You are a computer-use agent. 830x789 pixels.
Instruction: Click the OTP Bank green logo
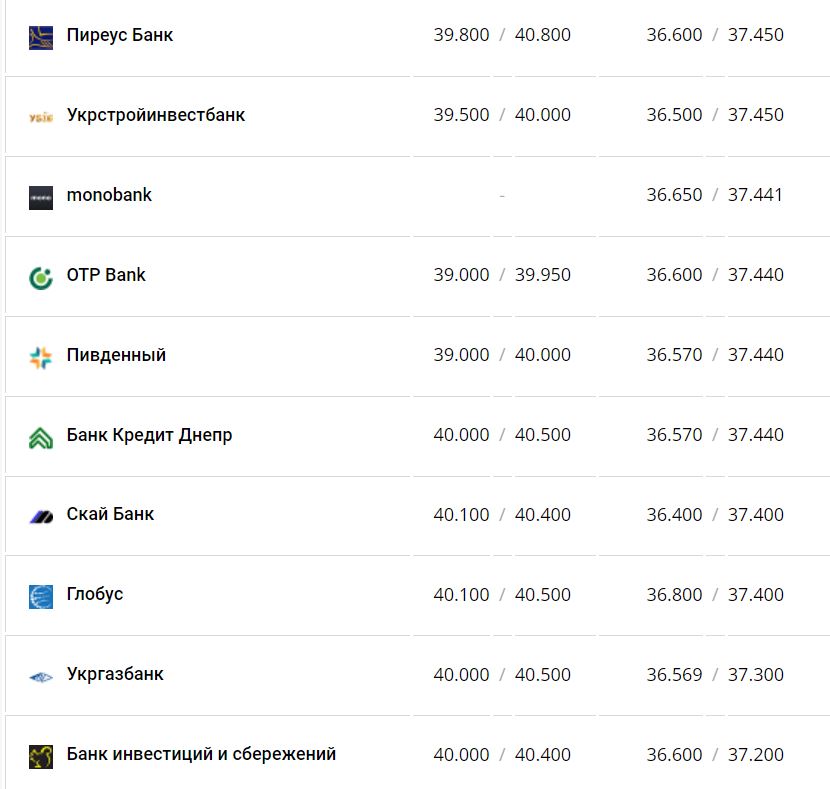point(41,277)
